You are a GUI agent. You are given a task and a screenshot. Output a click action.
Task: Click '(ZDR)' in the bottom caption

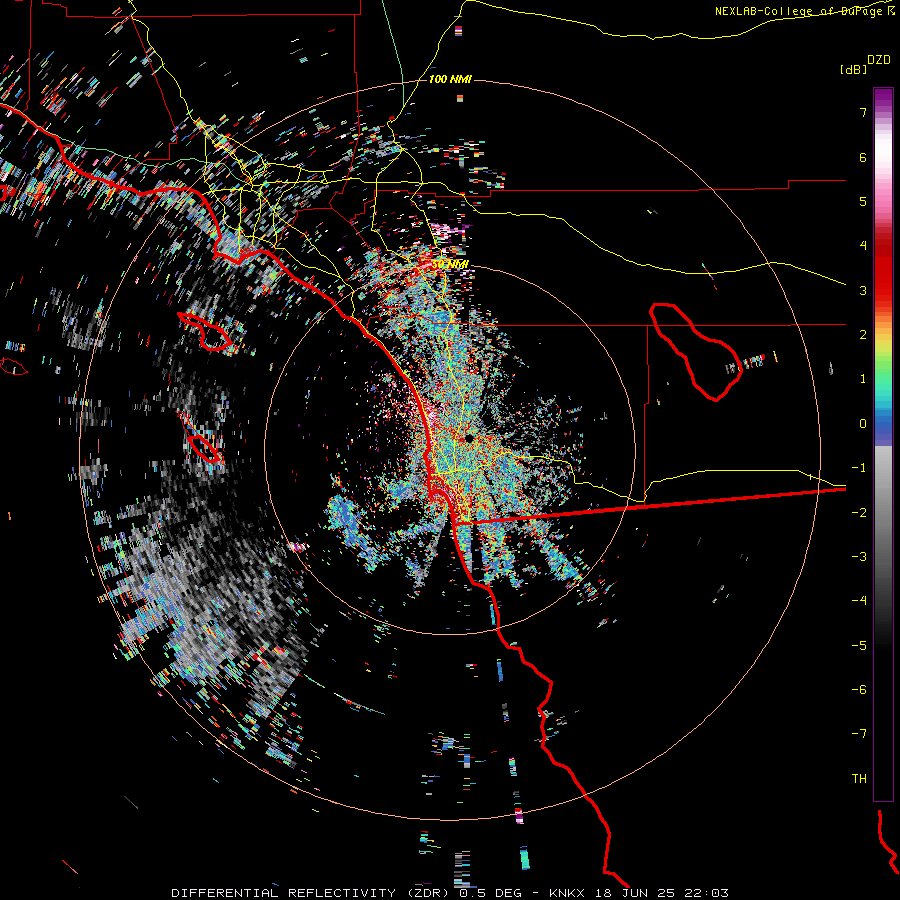[428, 893]
